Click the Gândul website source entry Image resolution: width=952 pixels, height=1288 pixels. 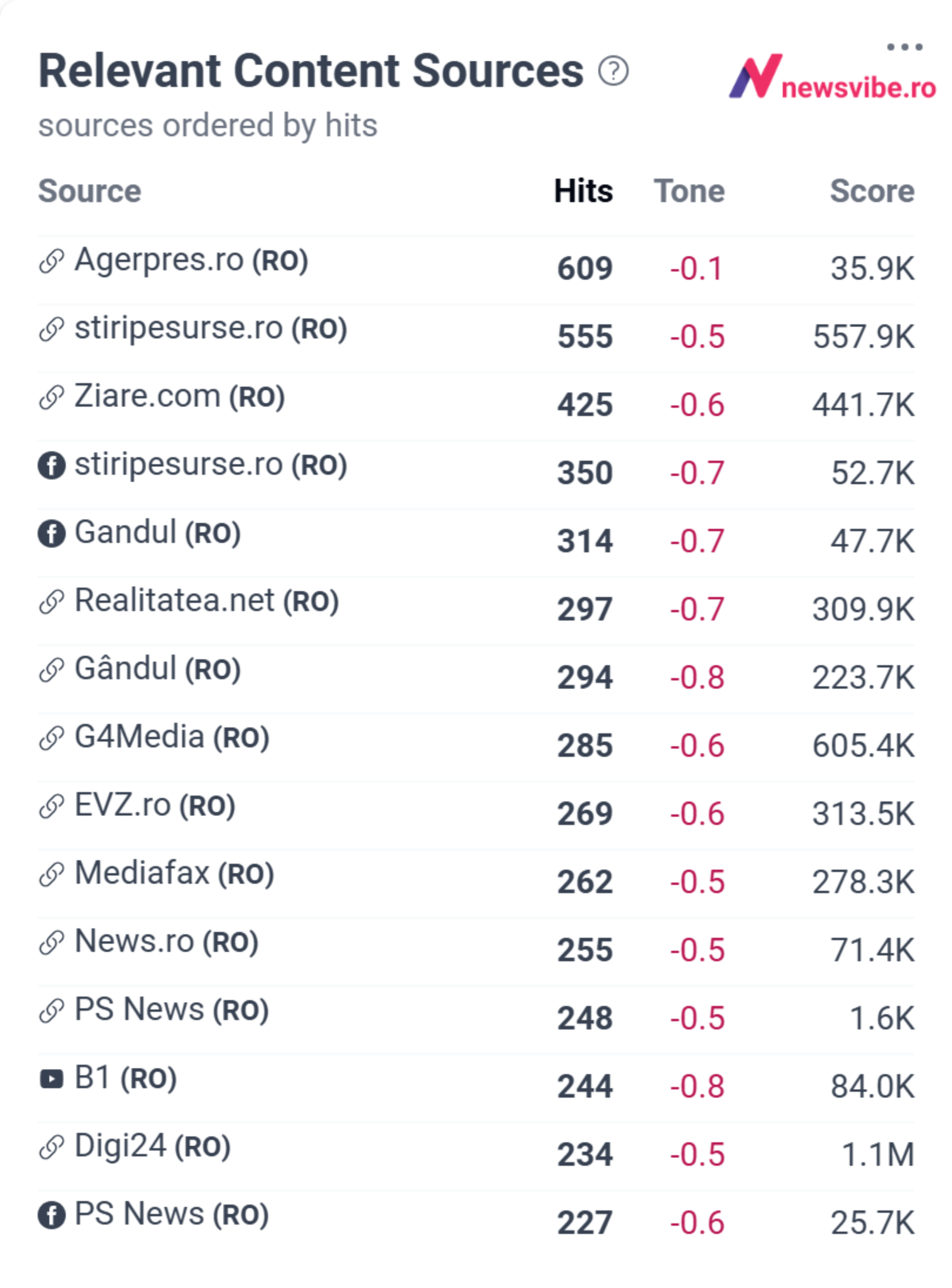157,669
